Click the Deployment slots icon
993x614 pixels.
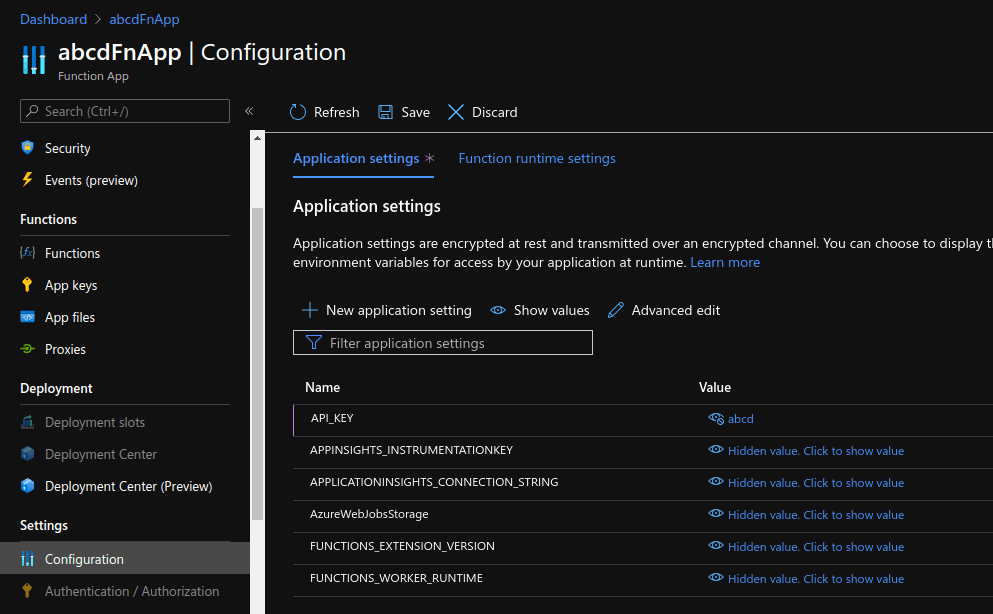tap(27, 422)
